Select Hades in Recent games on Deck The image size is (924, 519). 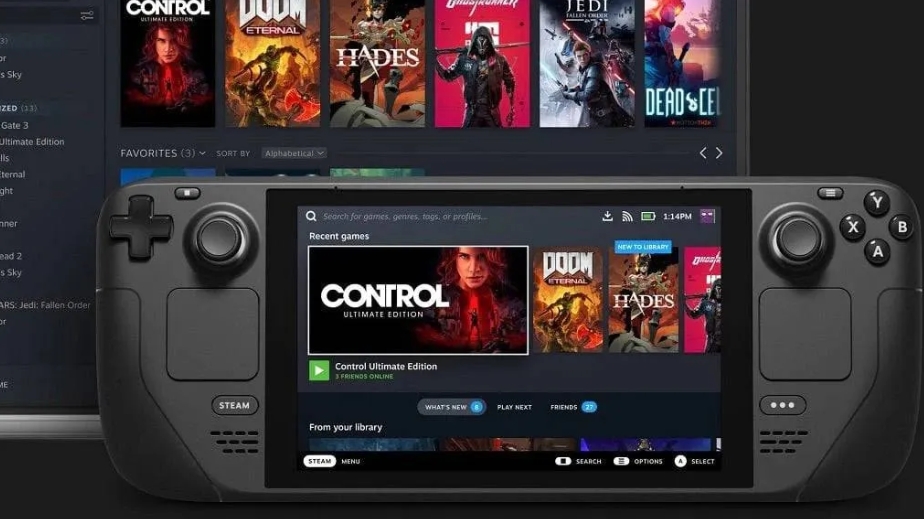(644, 300)
